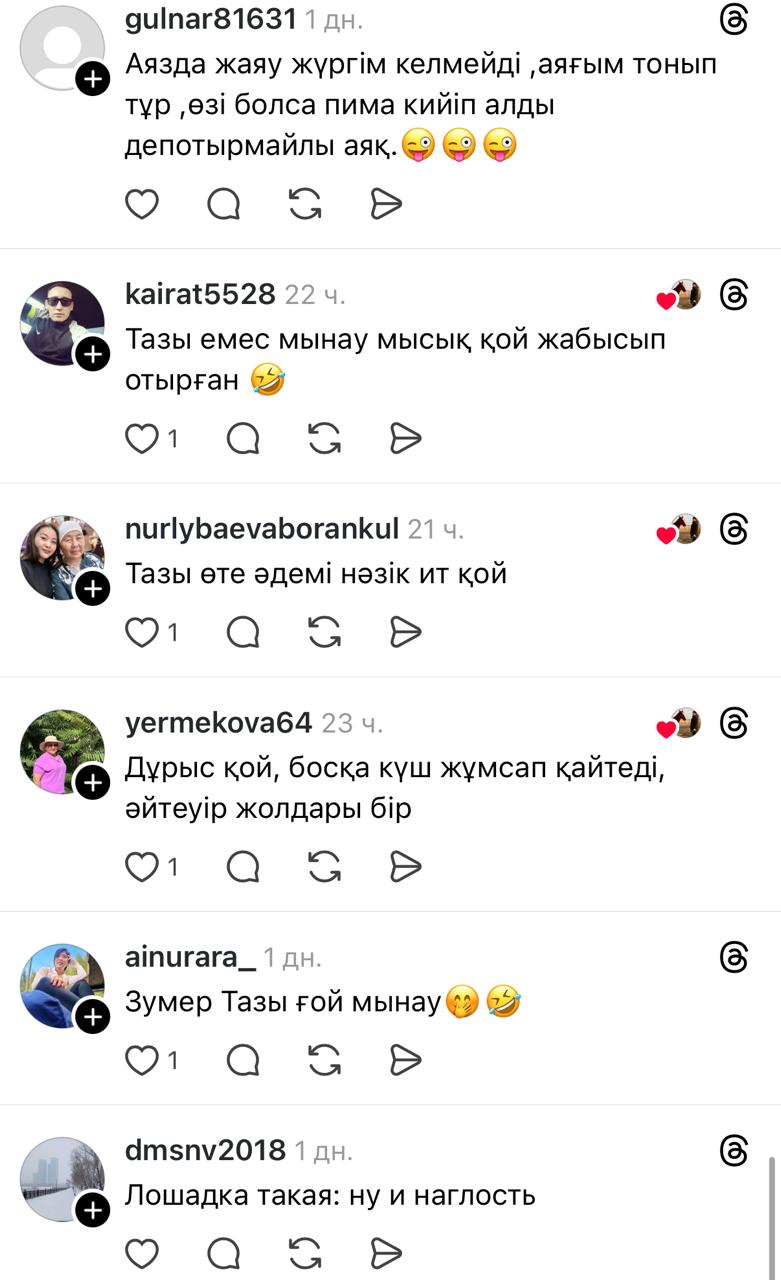The height and width of the screenshot is (1280, 781).
Task: Open Threads icon beside yermekova64's comment
Action: 734,723
